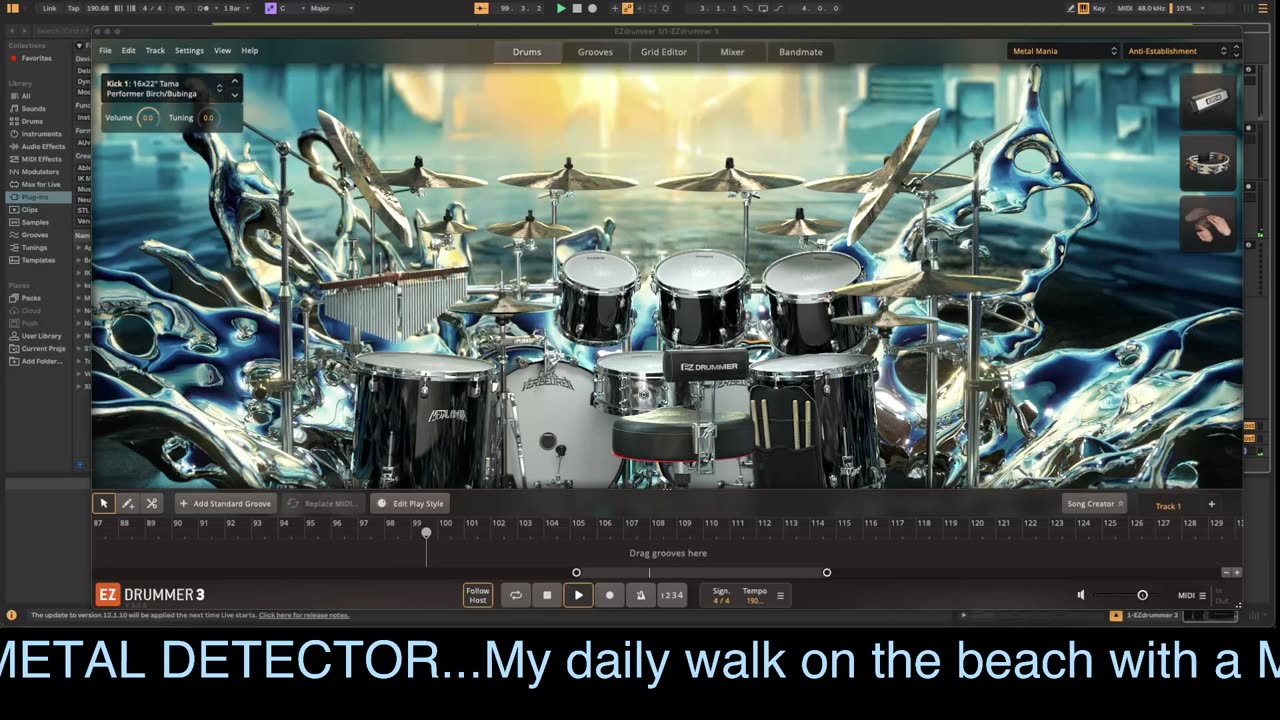Click the Replace MIDI button
Screen dimensions: 1280x720
(322, 503)
